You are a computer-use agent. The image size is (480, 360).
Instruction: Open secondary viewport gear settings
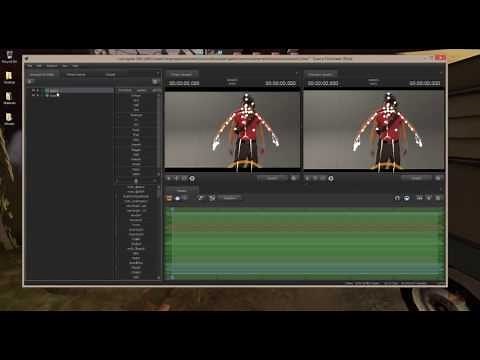pyautogui.click(x=438, y=178)
